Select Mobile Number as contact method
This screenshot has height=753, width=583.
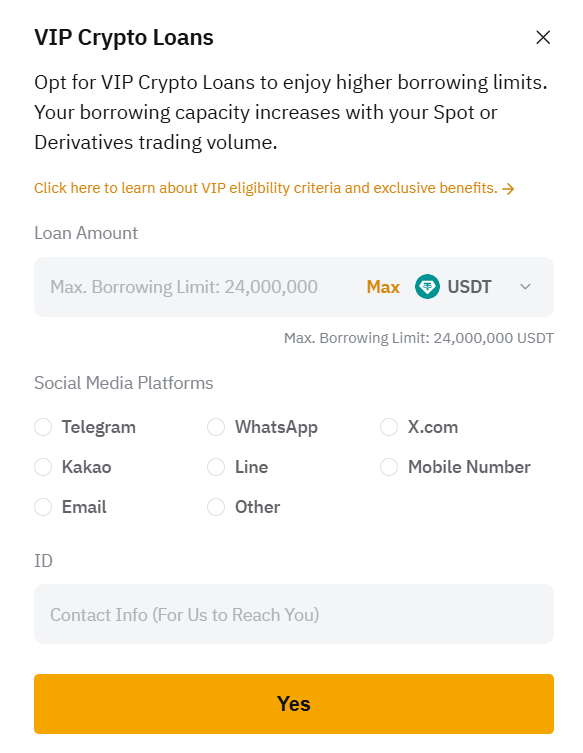click(x=389, y=467)
